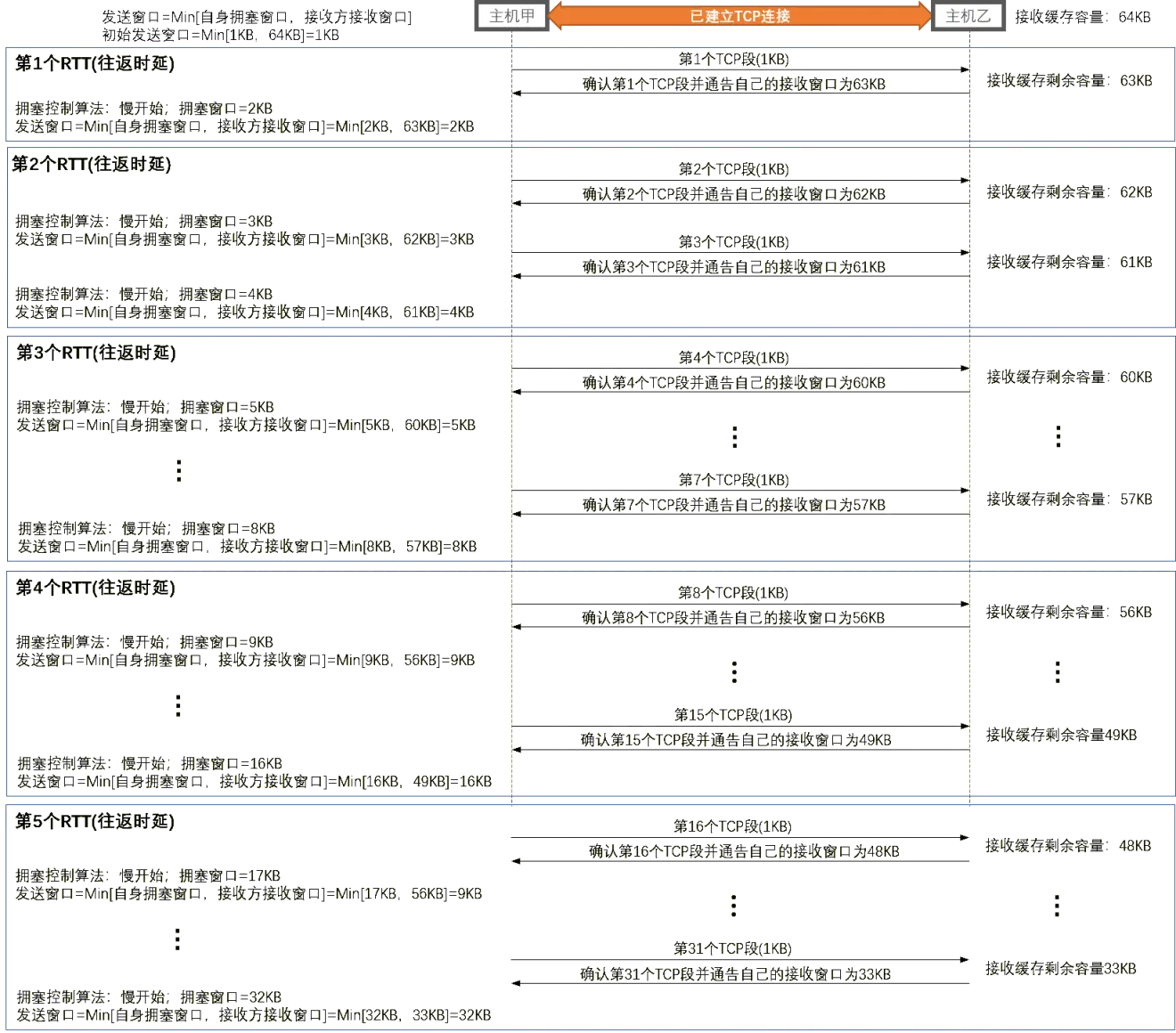Screen dimensions: 1176x1033
Task: Select the 第5个RTT(往返时延) heading
Action: [x=94, y=821]
